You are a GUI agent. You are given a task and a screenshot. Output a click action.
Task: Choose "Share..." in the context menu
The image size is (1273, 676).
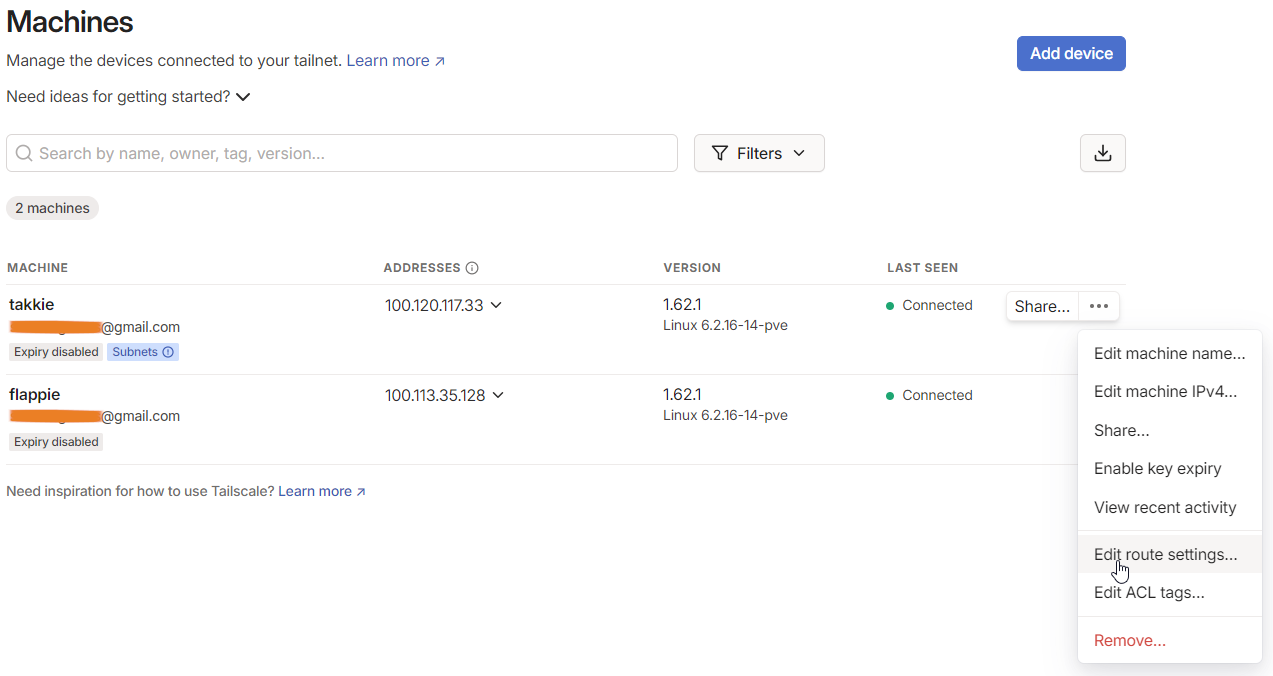point(1170,430)
